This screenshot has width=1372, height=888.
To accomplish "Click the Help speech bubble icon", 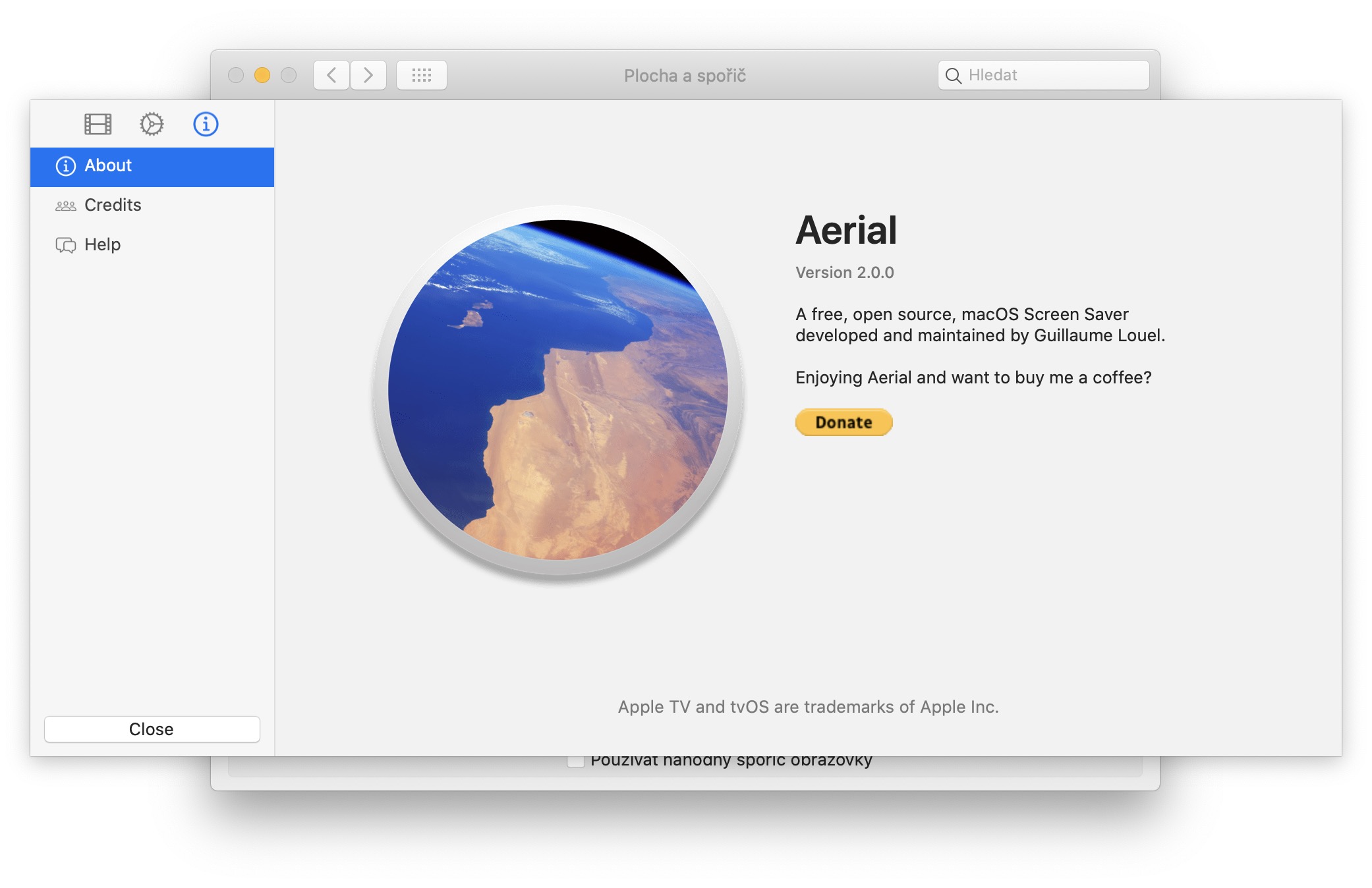I will [65, 245].
